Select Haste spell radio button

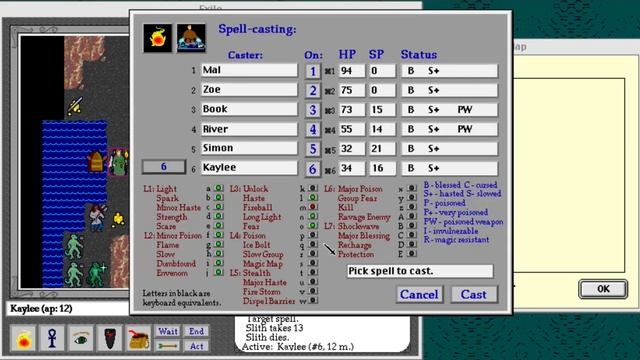[313, 198]
